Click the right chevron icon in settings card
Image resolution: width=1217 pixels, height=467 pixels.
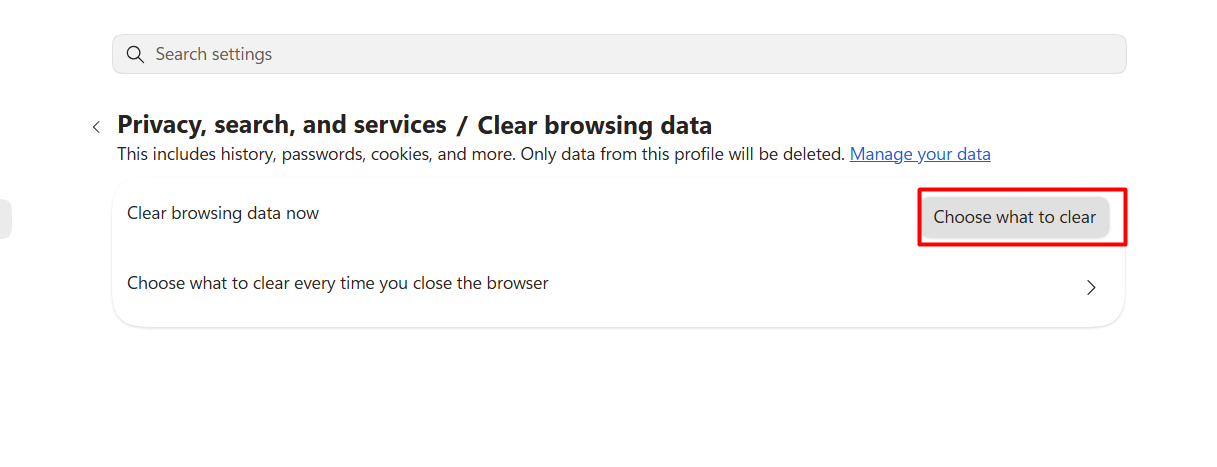[x=1091, y=287]
